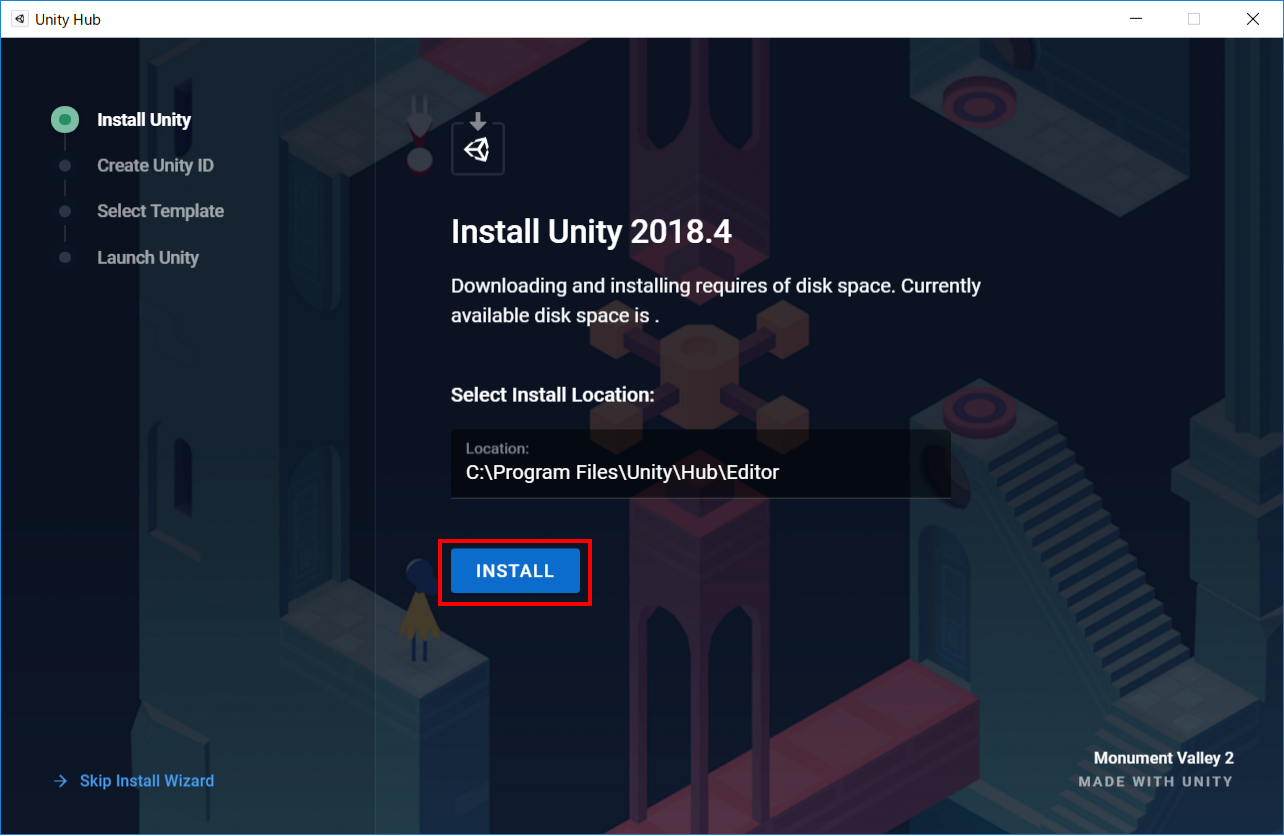Viewport: 1284px width, 836px height.
Task: Click the MADE WITH UNITY text
Action: tap(1156, 782)
